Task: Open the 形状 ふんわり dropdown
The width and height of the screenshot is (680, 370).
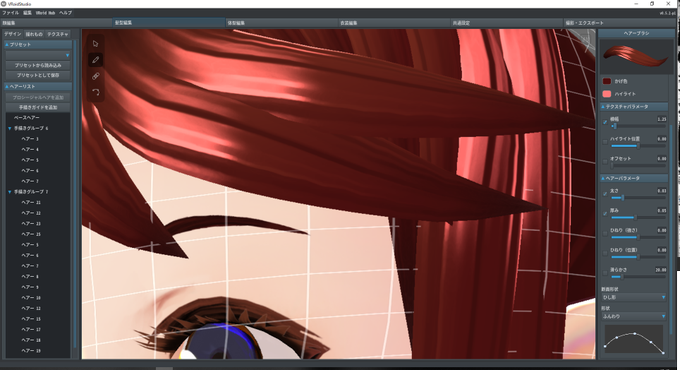Action: pos(634,316)
